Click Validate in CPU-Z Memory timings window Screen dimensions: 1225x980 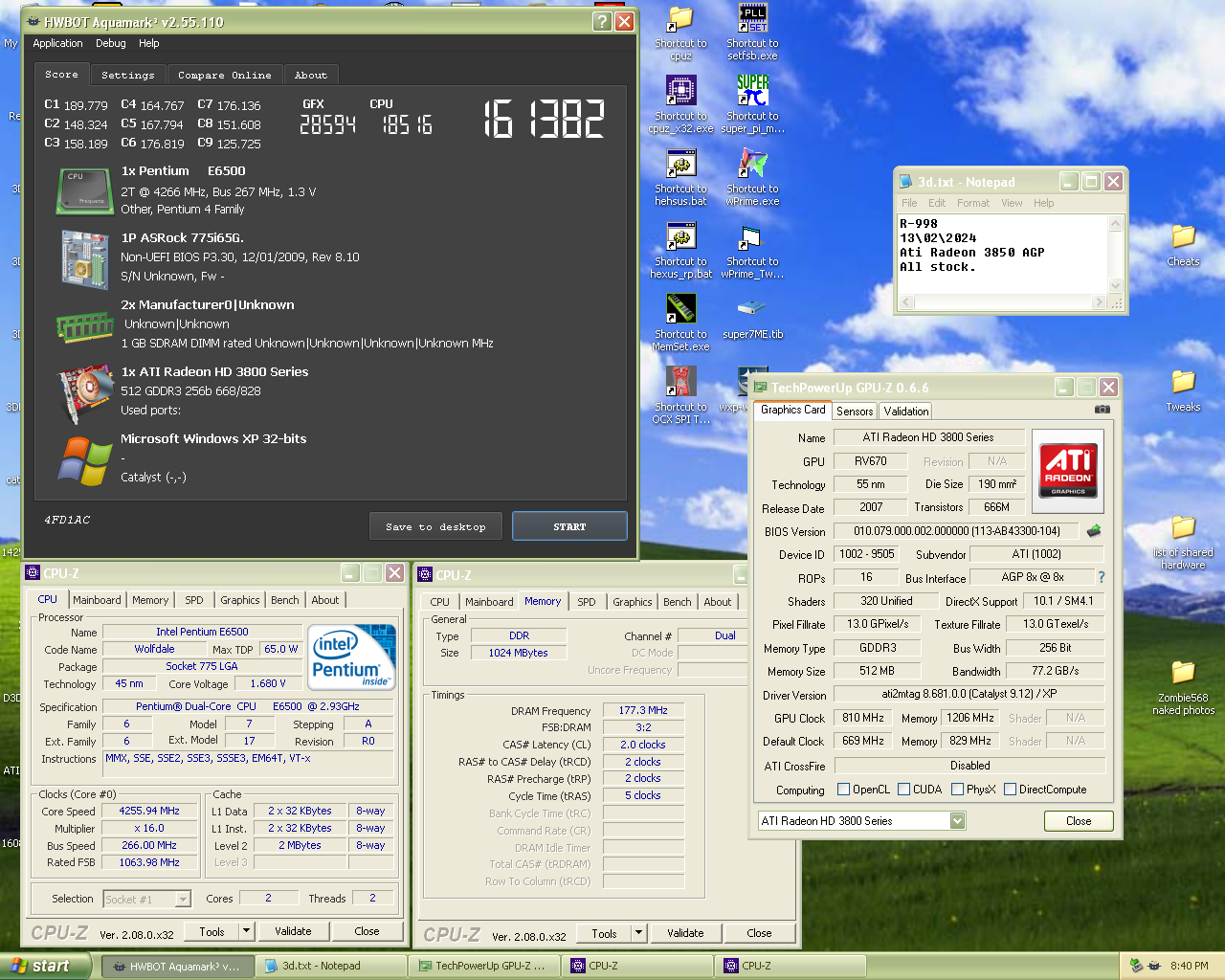pyautogui.click(x=685, y=933)
